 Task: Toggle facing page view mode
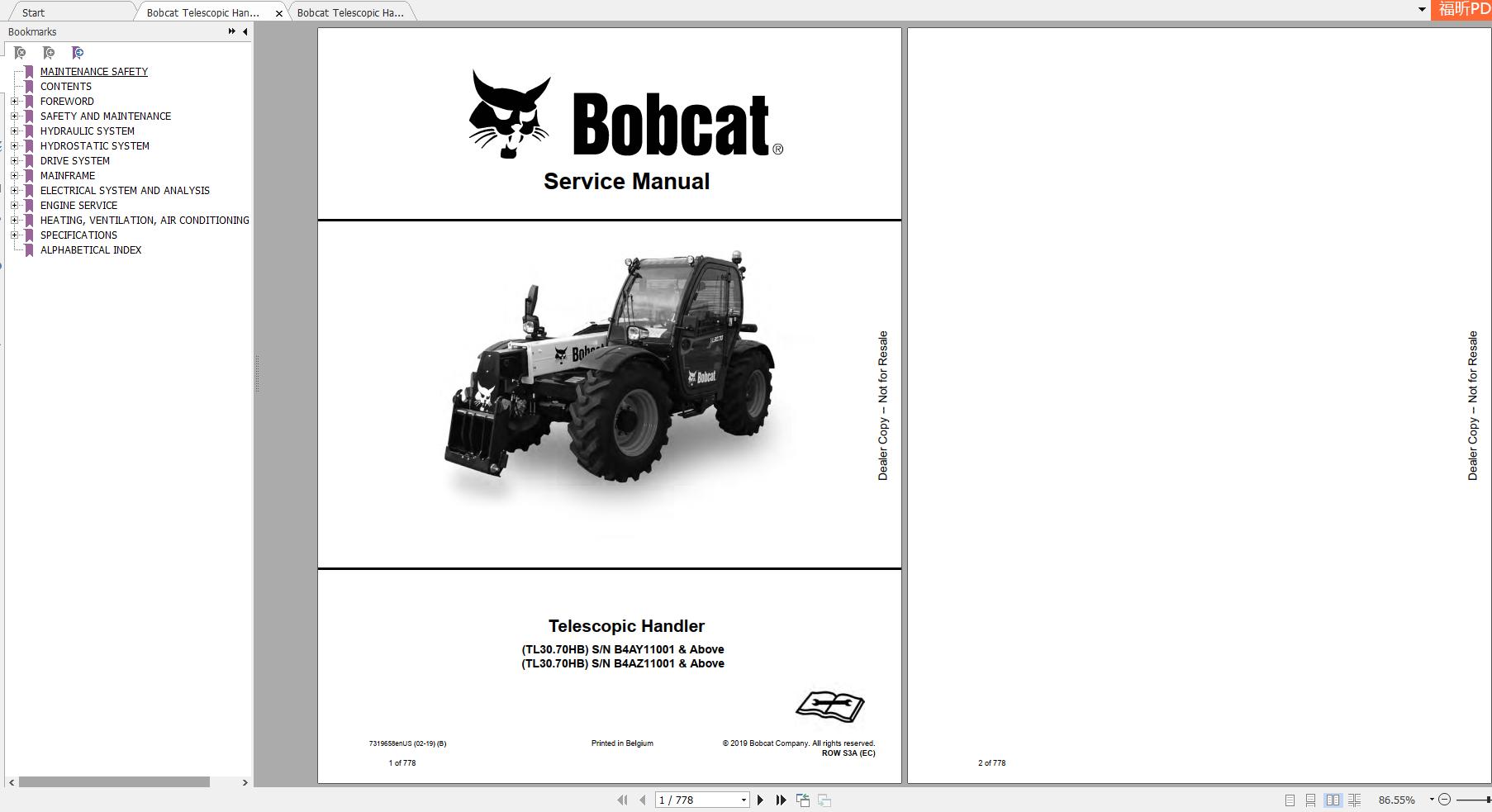[1333, 799]
